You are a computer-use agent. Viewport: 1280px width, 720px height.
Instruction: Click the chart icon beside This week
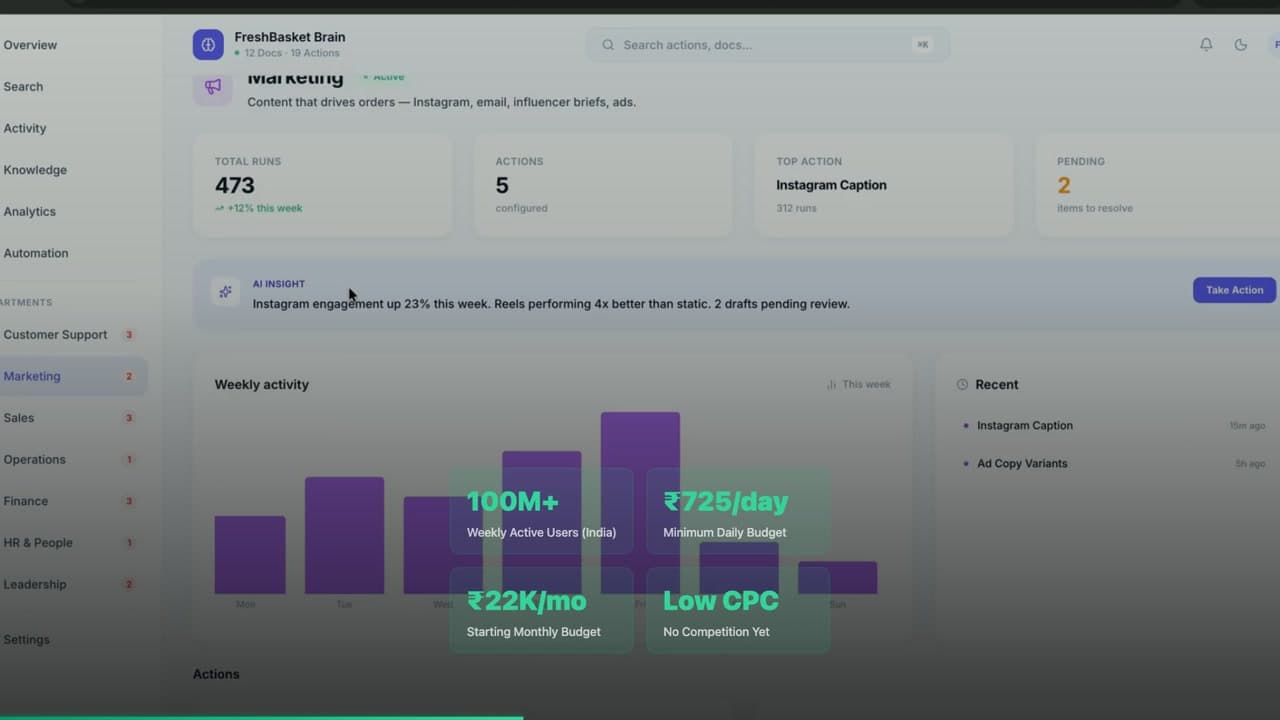[x=831, y=384]
